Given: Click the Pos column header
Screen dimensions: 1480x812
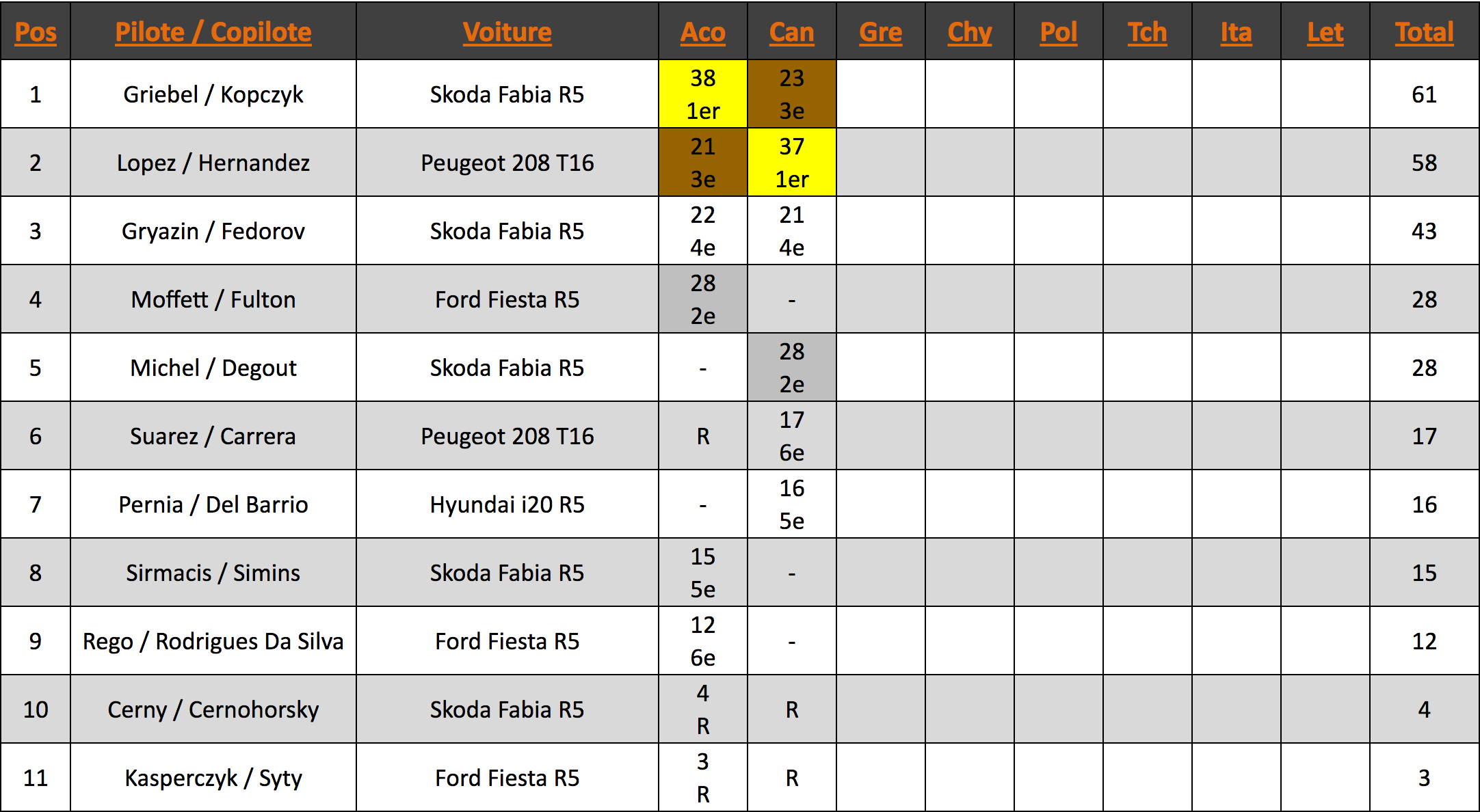Looking at the screenshot, I should 36,32.
